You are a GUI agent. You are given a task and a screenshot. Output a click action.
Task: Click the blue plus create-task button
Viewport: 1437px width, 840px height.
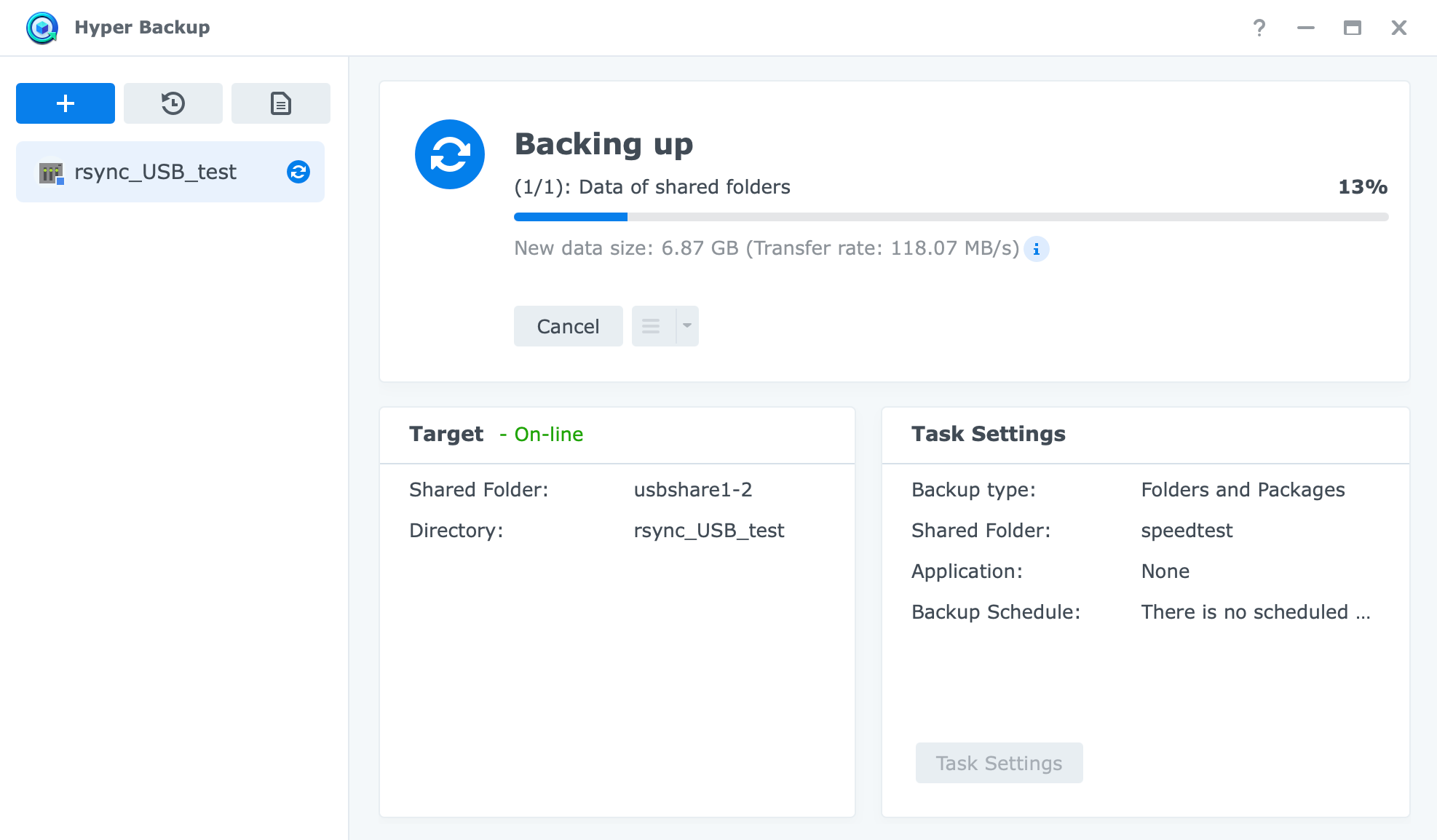[x=66, y=103]
